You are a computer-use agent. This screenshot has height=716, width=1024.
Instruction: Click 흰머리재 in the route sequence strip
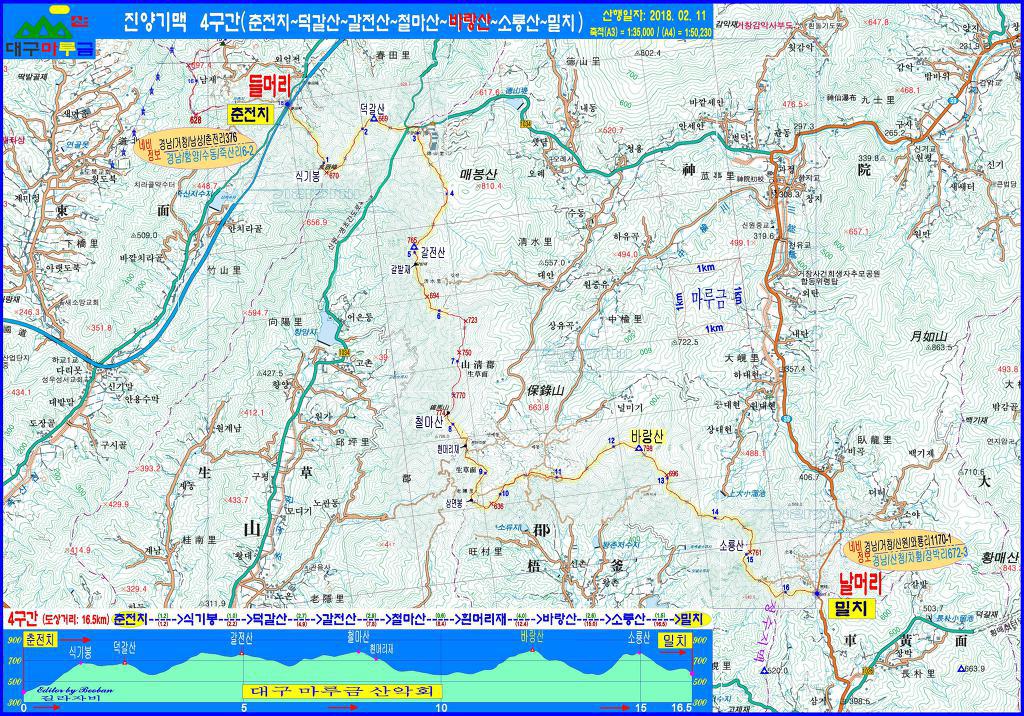coord(483,619)
